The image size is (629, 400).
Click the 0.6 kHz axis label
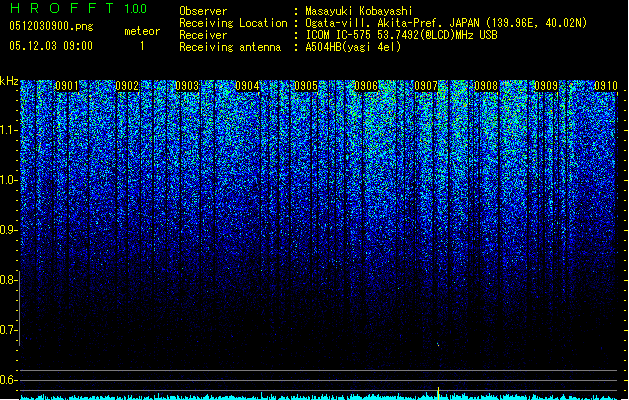point(9,380)
